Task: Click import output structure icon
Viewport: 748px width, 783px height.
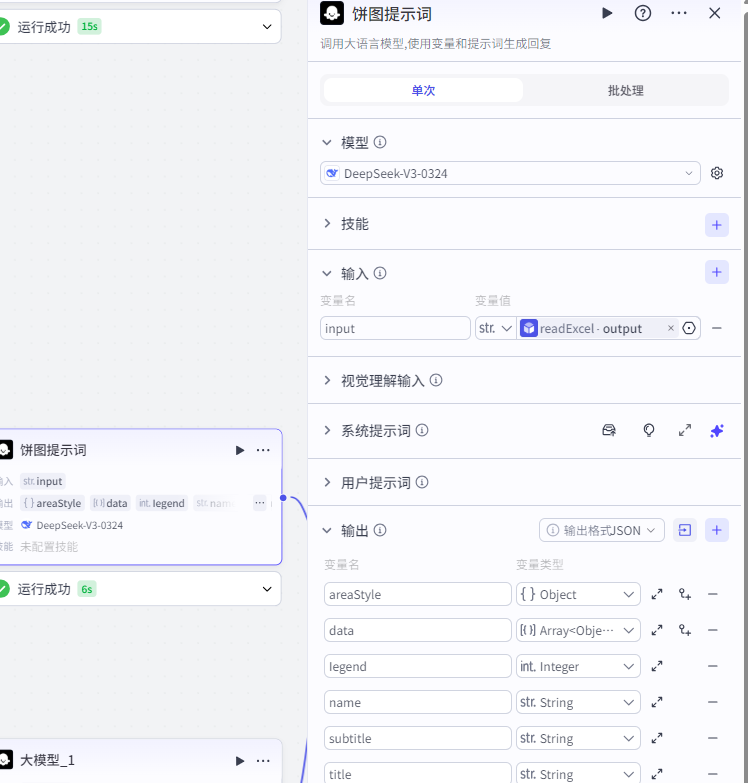Action: pos(685,530)
